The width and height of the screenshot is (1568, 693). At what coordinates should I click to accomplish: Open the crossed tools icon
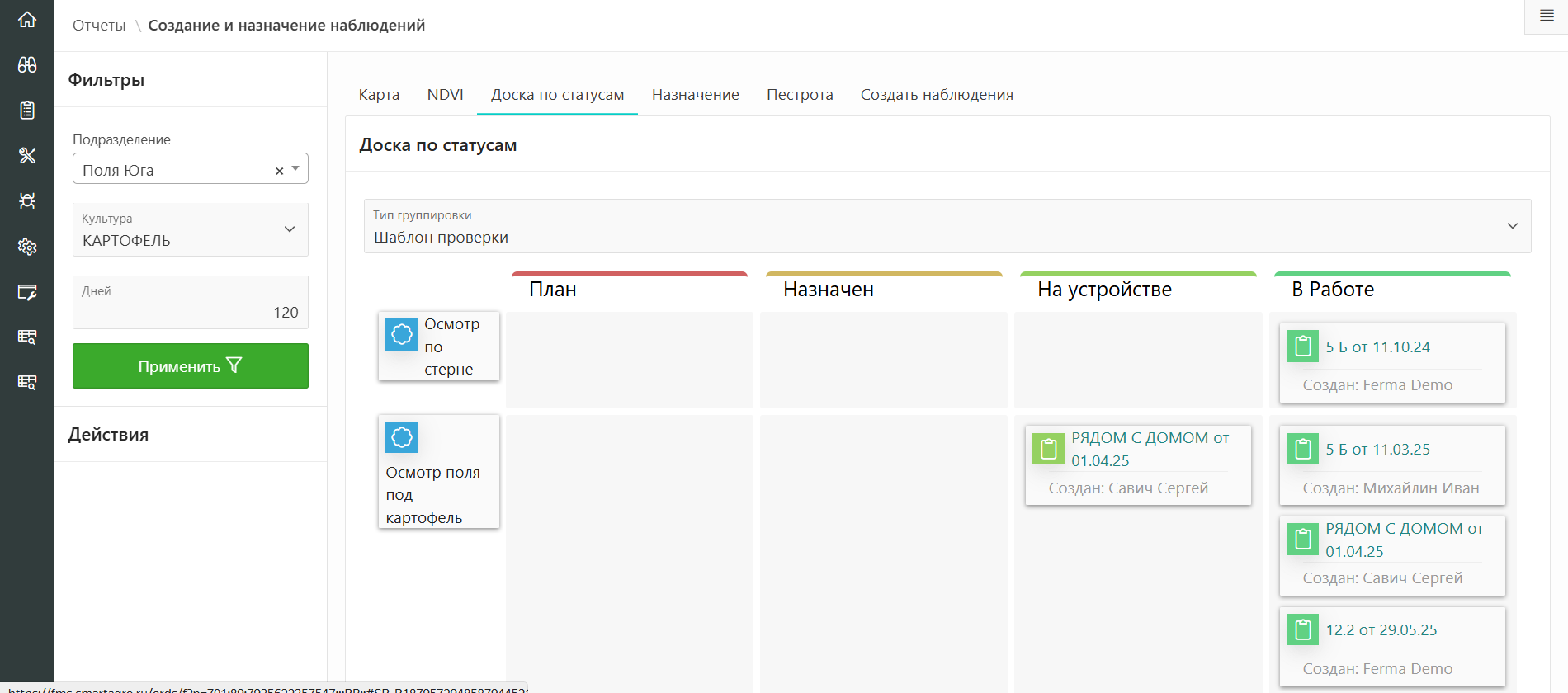pos(27,155)
